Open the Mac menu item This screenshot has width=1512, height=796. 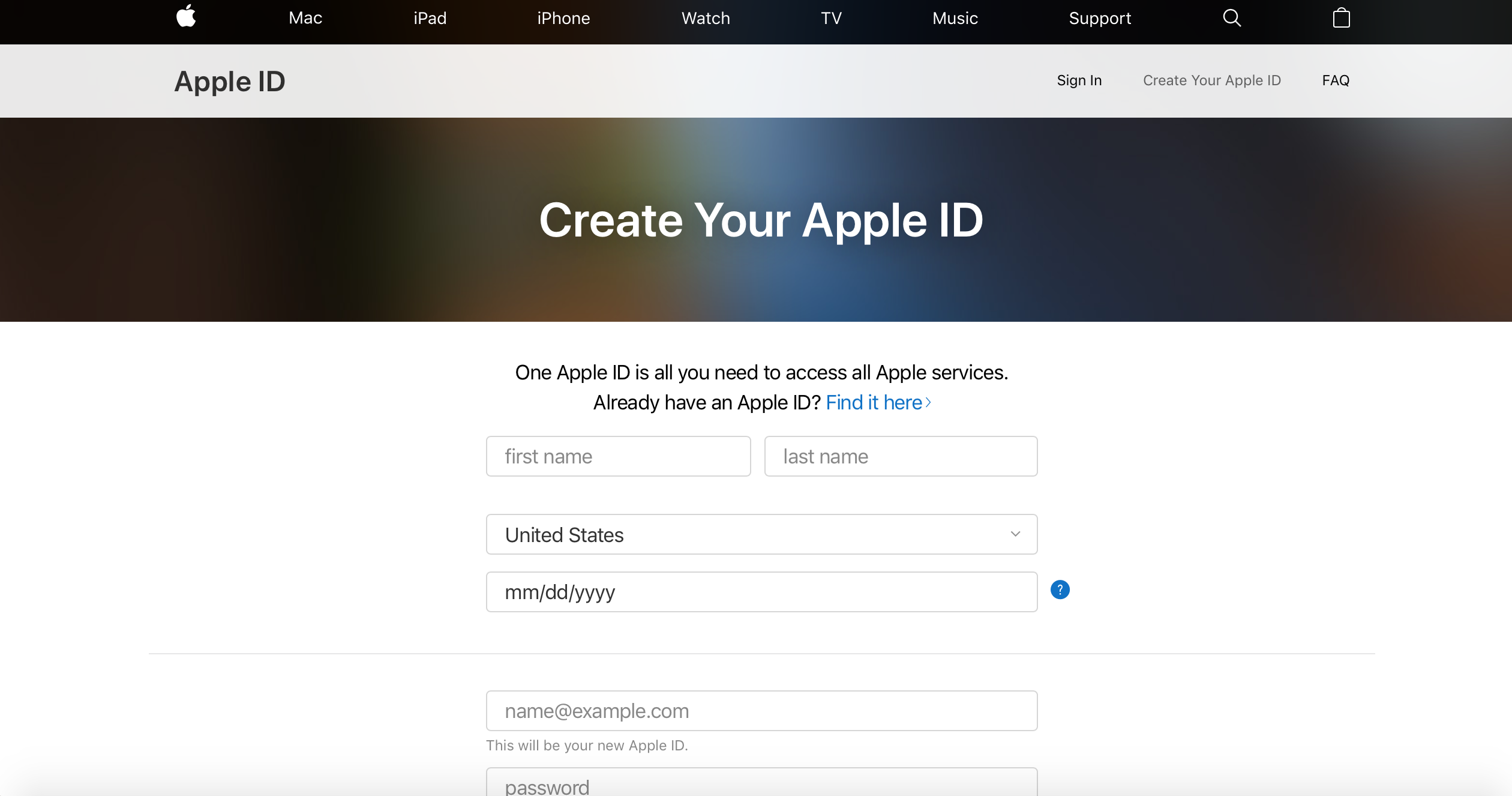tap(305, 19)
